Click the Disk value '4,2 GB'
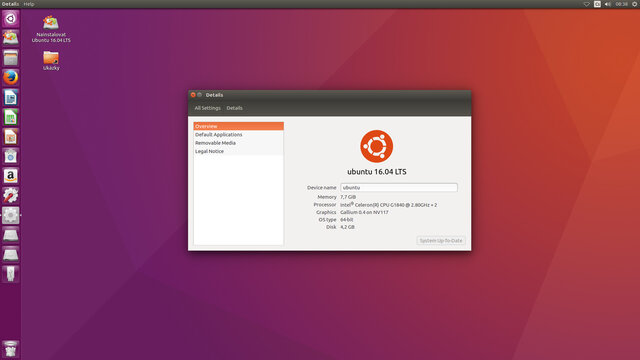Viewport: 640px width, 360px height. 347,227
